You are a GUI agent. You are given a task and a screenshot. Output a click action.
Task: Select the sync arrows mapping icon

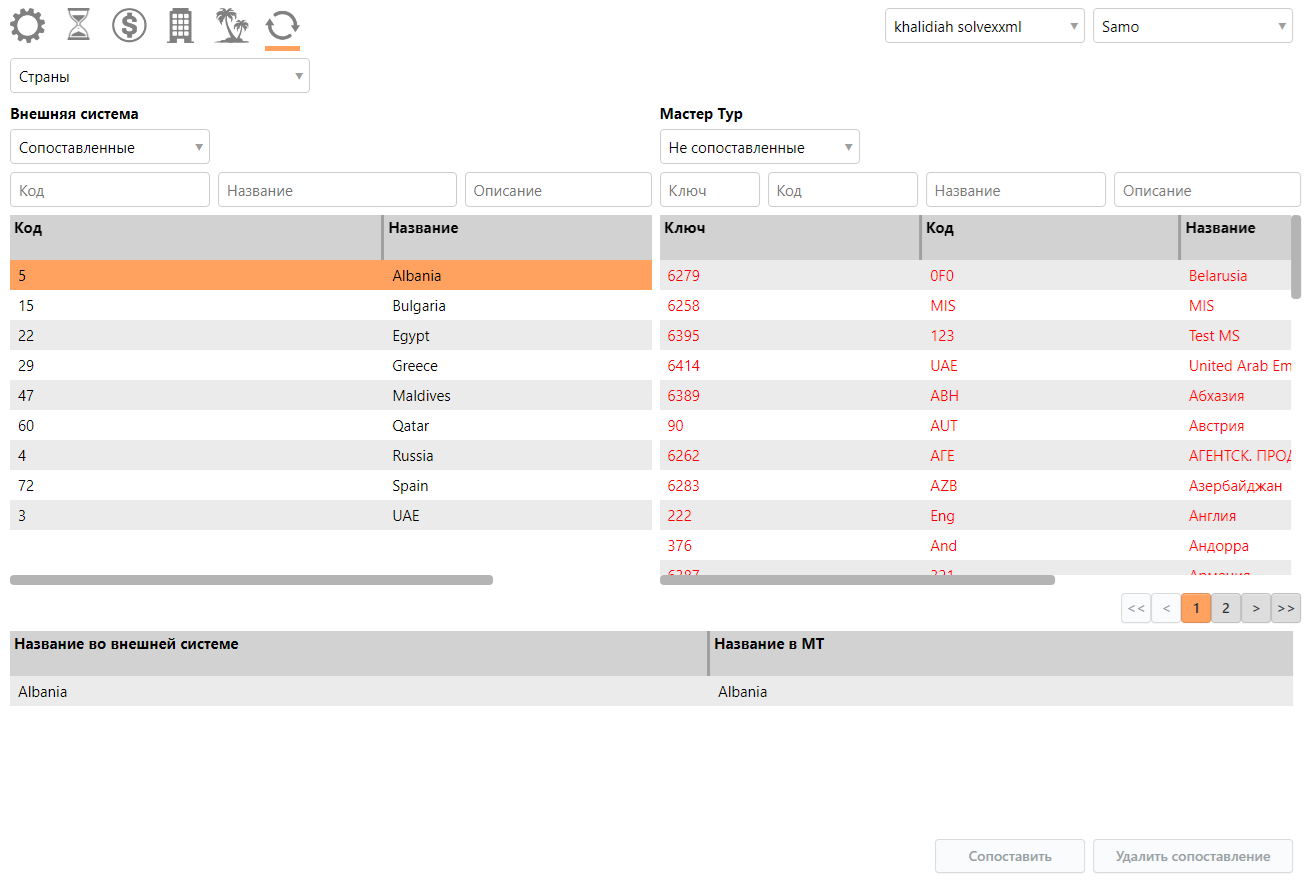[x=282, y=25]
